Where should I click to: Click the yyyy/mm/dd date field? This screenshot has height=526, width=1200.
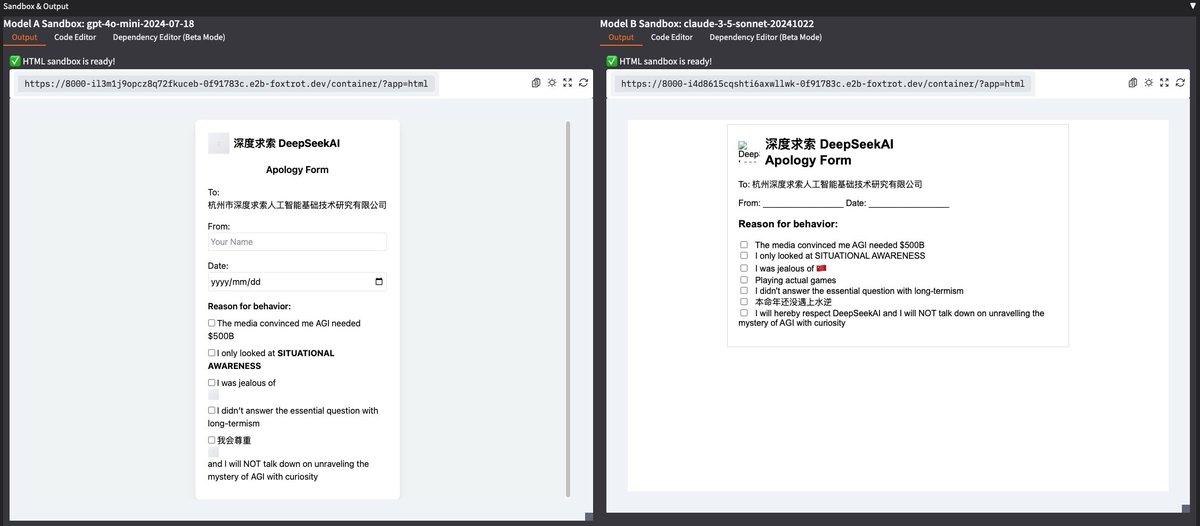tap(297, 282)
